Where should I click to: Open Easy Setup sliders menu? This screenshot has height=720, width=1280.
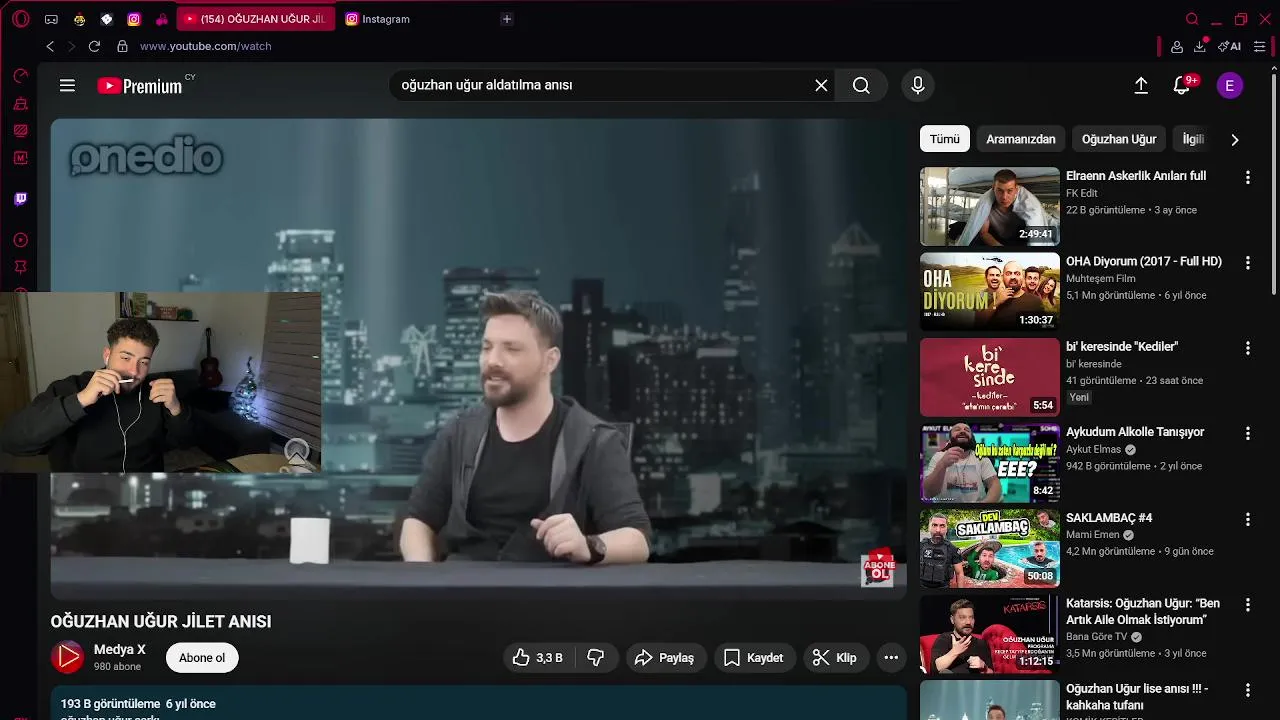1259,46
